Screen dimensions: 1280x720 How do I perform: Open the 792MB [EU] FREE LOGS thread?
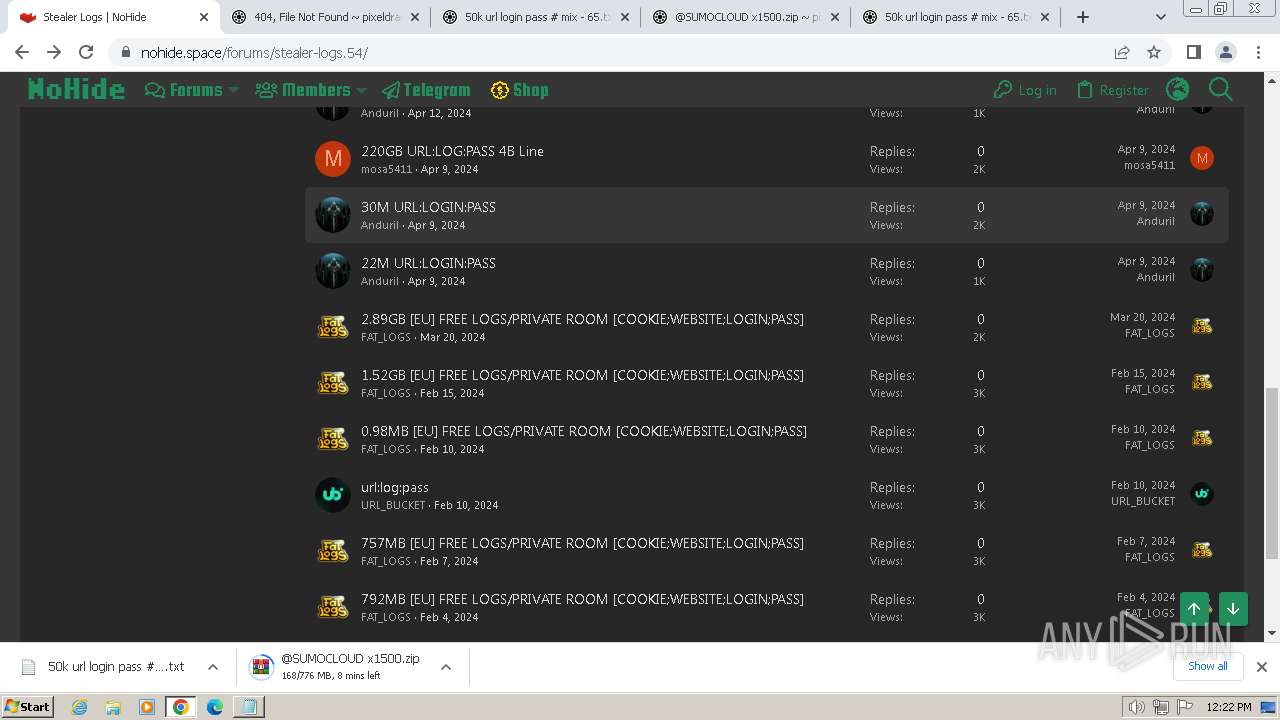(x=582, y=599)
